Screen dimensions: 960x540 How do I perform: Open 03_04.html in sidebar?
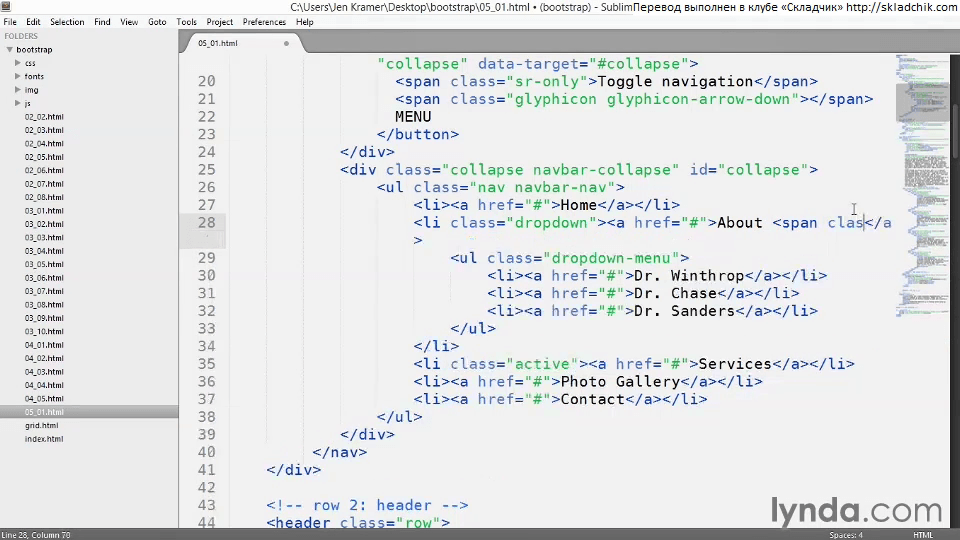coord(44,251)
